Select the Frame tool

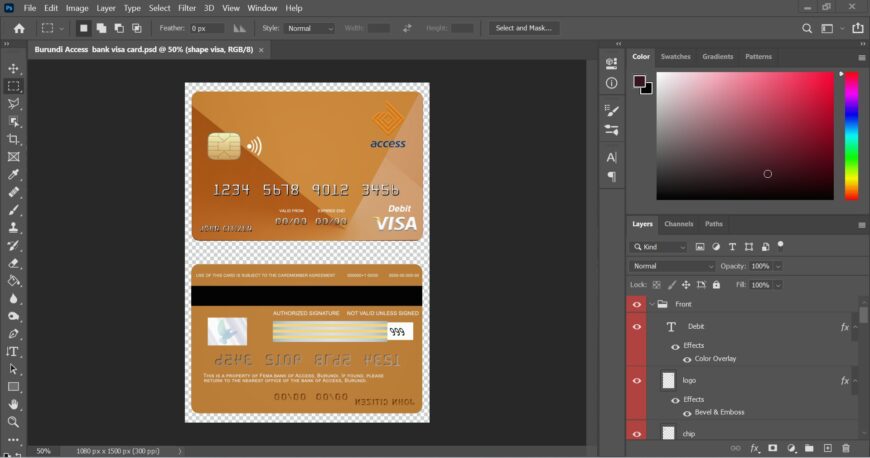13,157
